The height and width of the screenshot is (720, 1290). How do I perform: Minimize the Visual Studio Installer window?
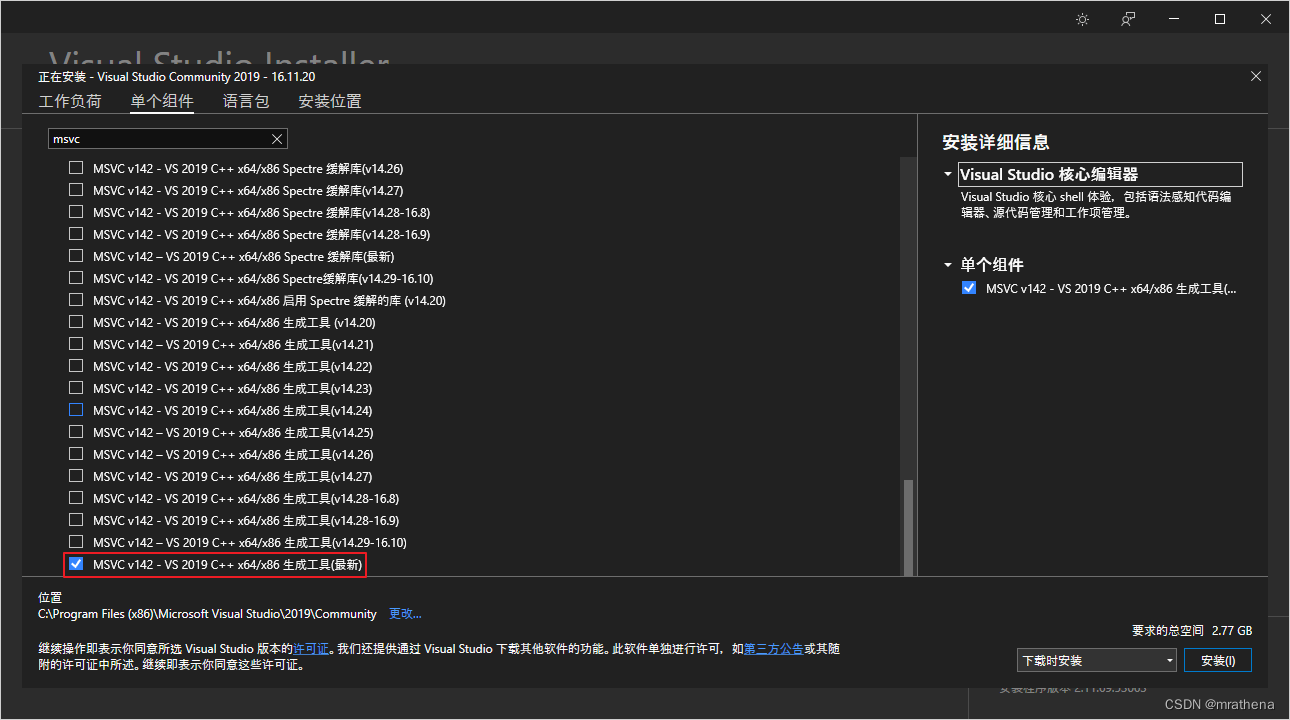[1174, 19]
